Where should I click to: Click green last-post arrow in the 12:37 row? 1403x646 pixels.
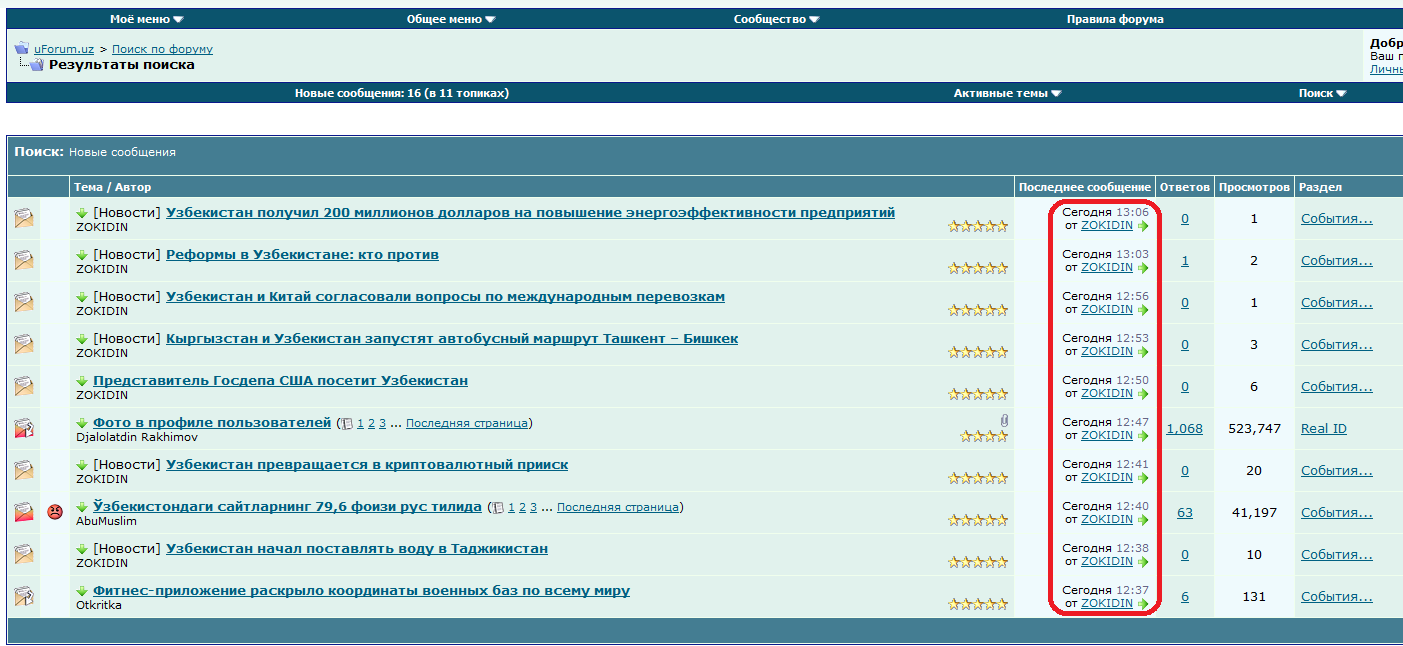click(1143, 604)
